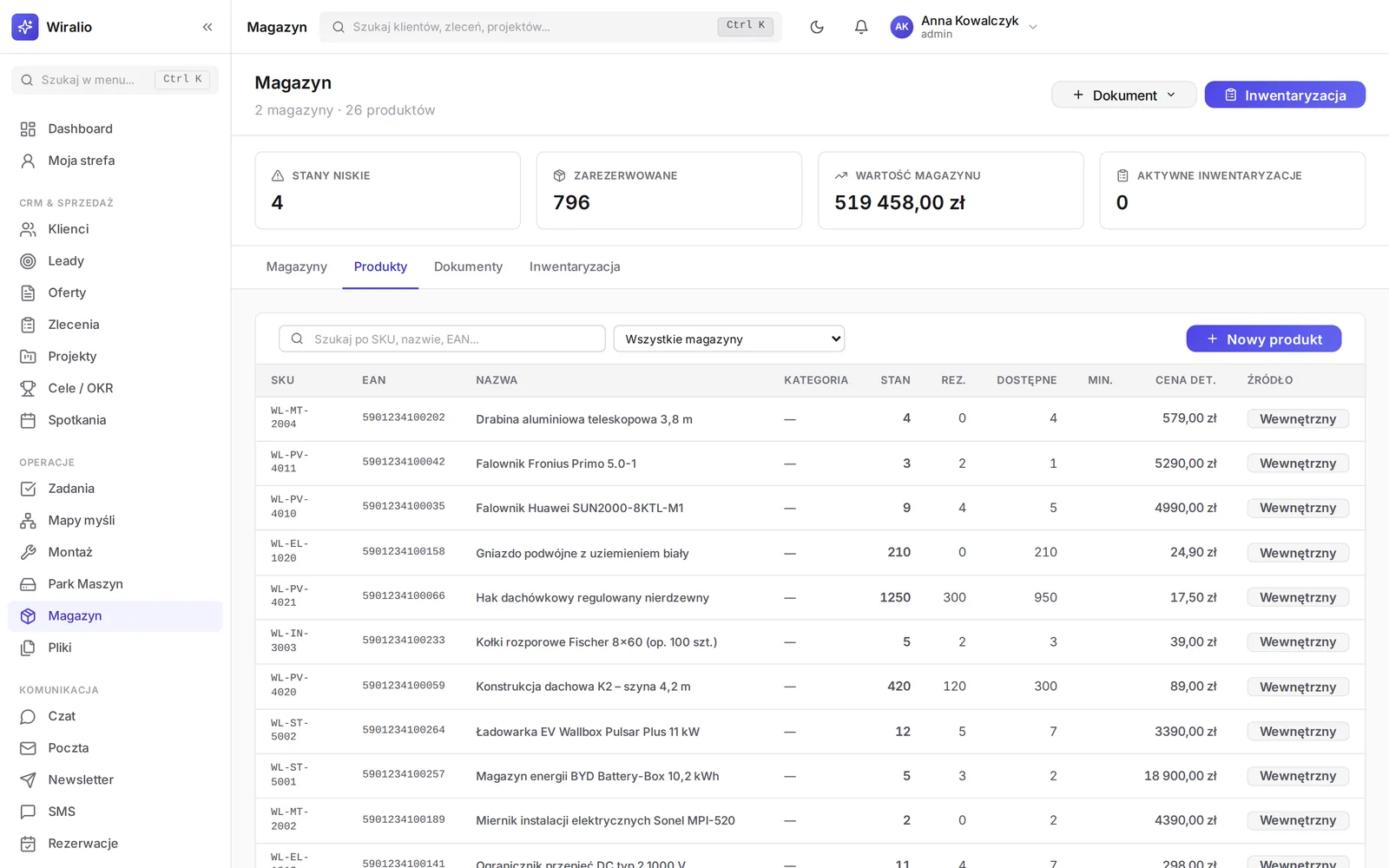Click the Zadania checkbox icon
The height and width of the screenshot is (868, 1389).
click(x=28, y=489)
